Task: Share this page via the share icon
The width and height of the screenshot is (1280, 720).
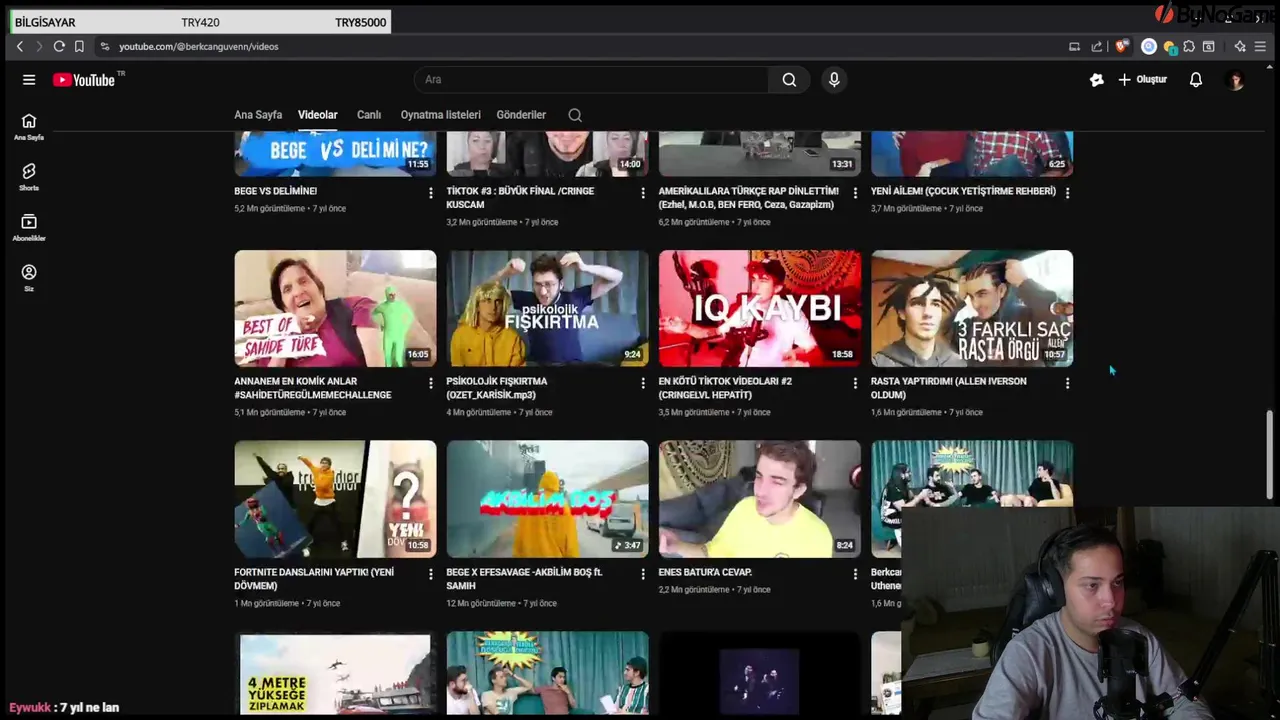Action: point(1097,46)
